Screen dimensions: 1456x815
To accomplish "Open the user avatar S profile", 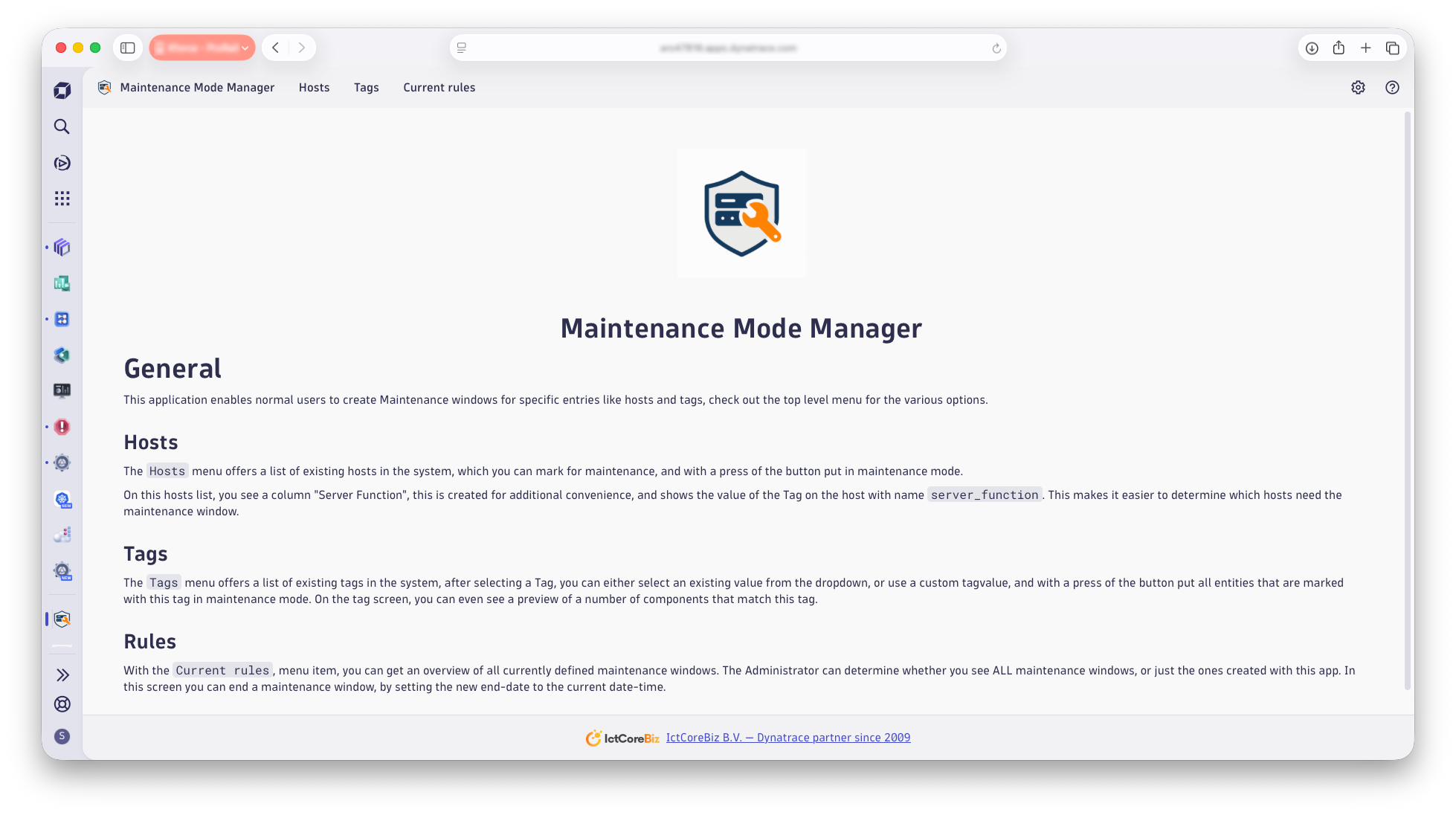I will coord(62,736).
